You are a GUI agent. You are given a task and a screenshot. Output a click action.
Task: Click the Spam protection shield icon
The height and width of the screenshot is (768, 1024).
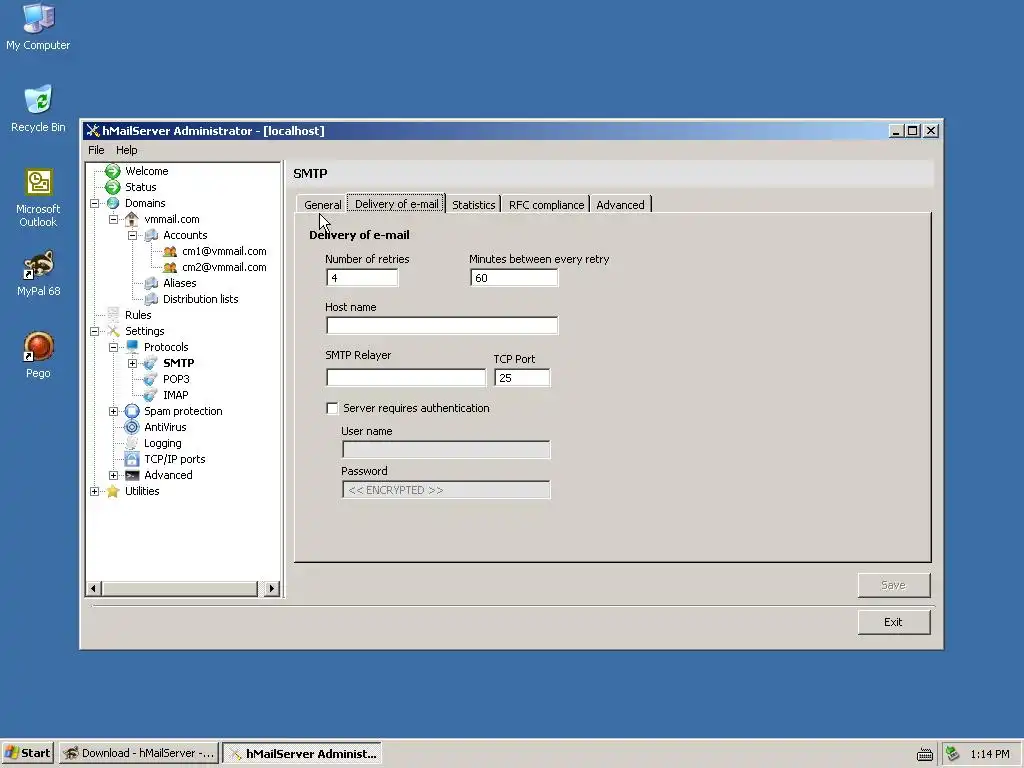(132, 411)
